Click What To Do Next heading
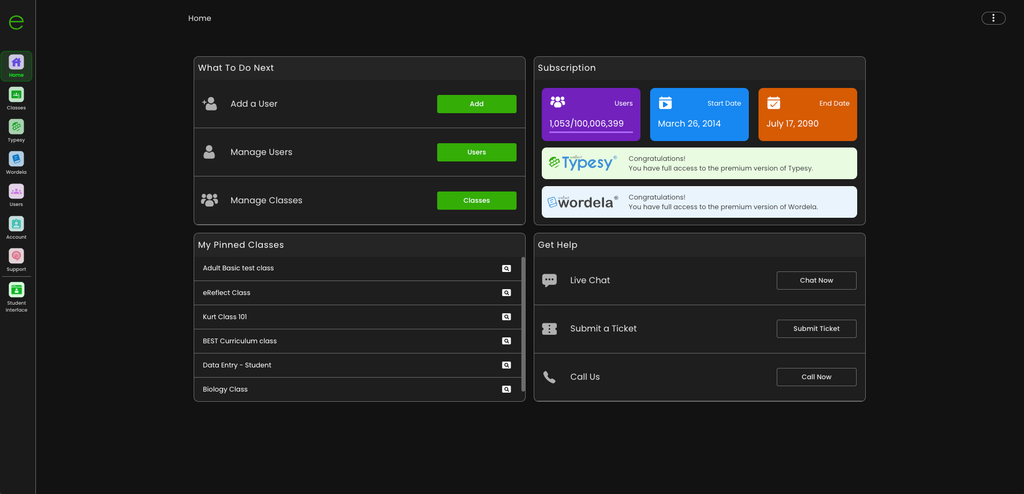Image resolution: width=1024 pixels, height=494 pixels. pos(236,68)
